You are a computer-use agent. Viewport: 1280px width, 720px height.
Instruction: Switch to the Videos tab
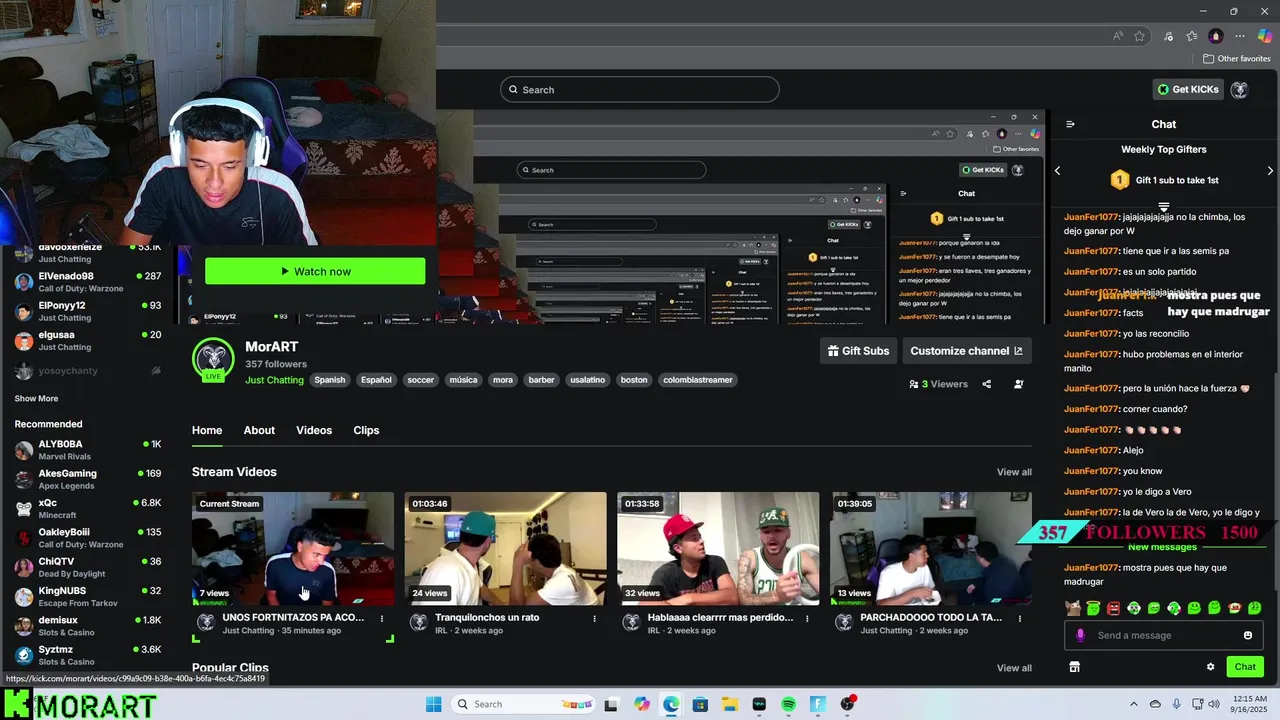click(x=314, y=430)
